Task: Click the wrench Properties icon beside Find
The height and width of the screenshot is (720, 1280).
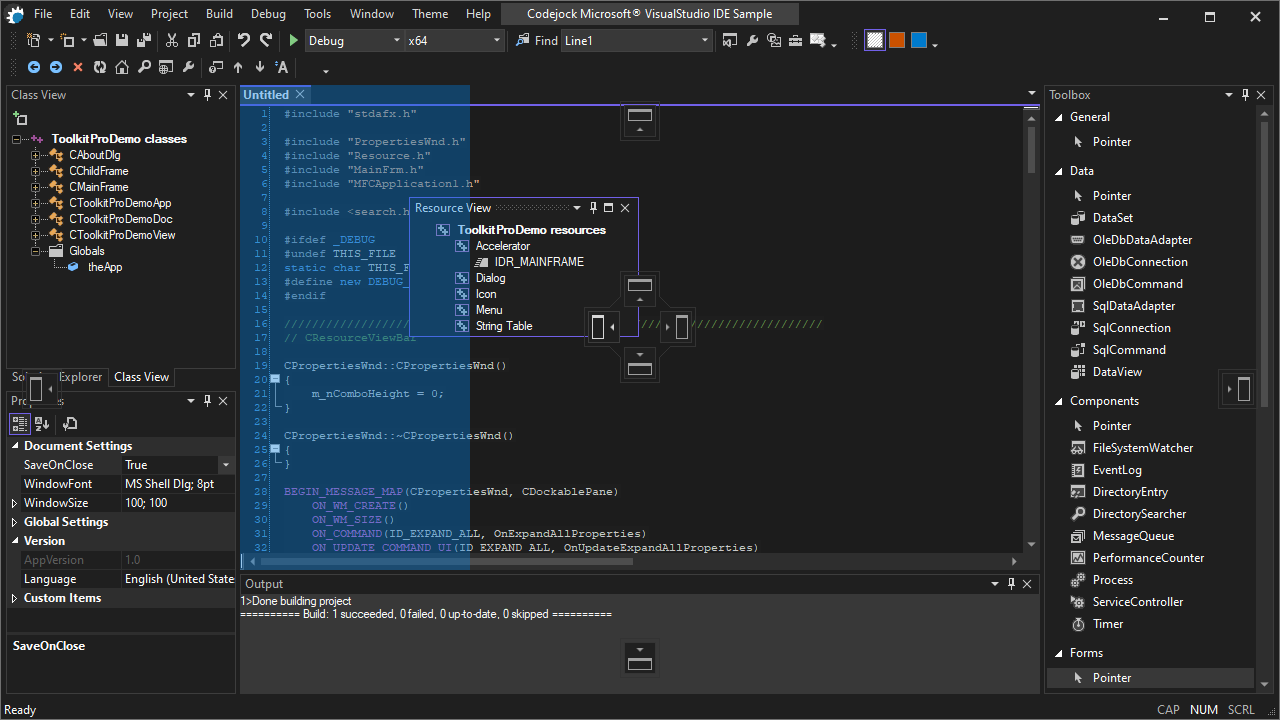Action: 752,41
